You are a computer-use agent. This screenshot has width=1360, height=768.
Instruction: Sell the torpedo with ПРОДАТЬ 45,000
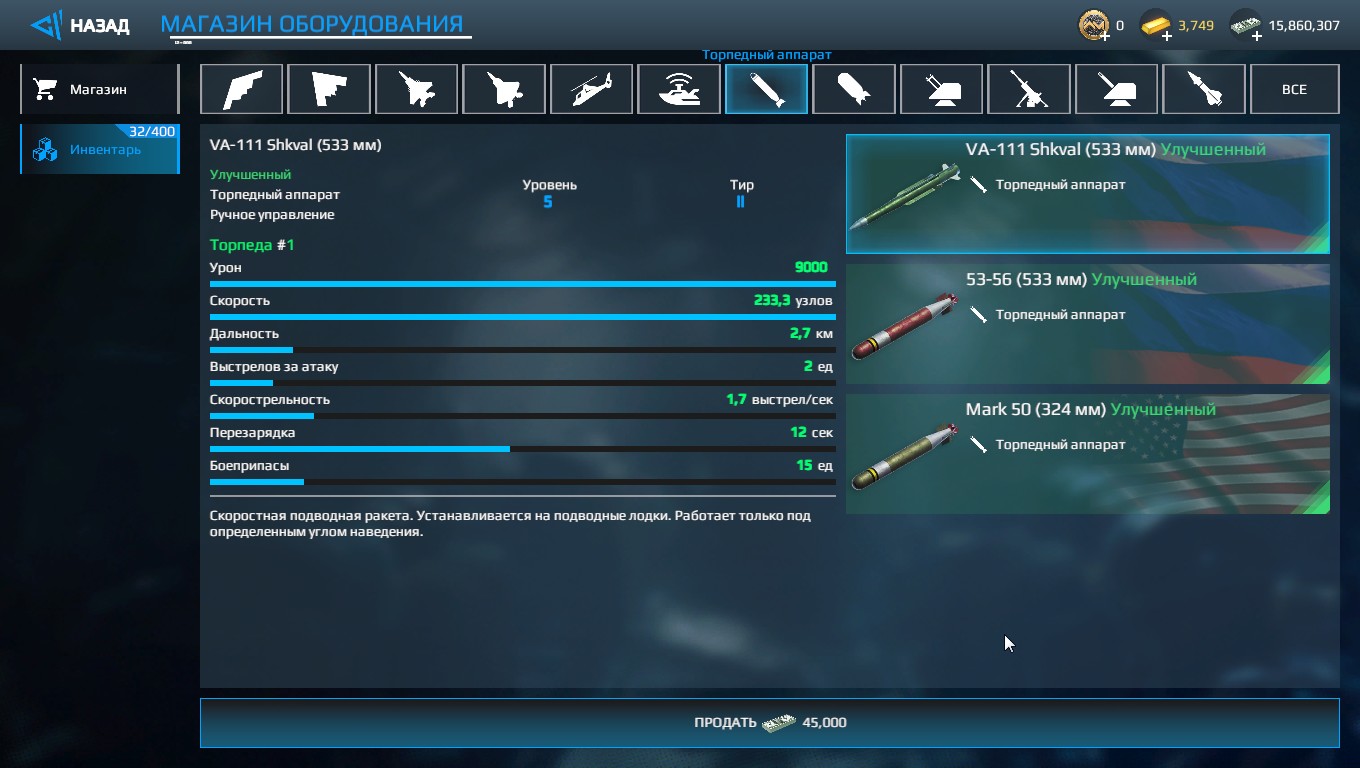tap(769, 722)
